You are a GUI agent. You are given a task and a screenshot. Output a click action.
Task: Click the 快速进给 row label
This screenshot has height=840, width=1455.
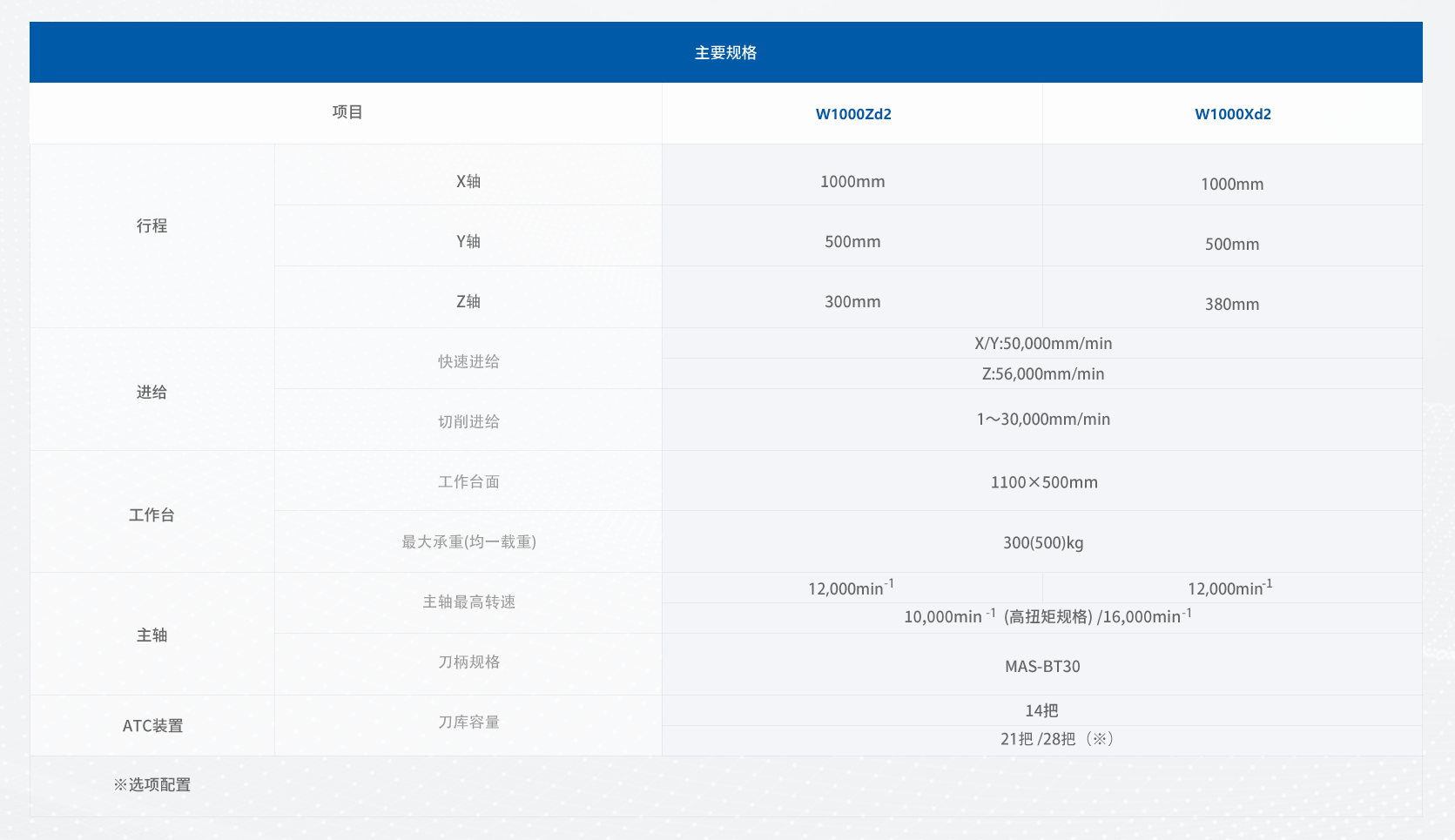click(468, 361)
